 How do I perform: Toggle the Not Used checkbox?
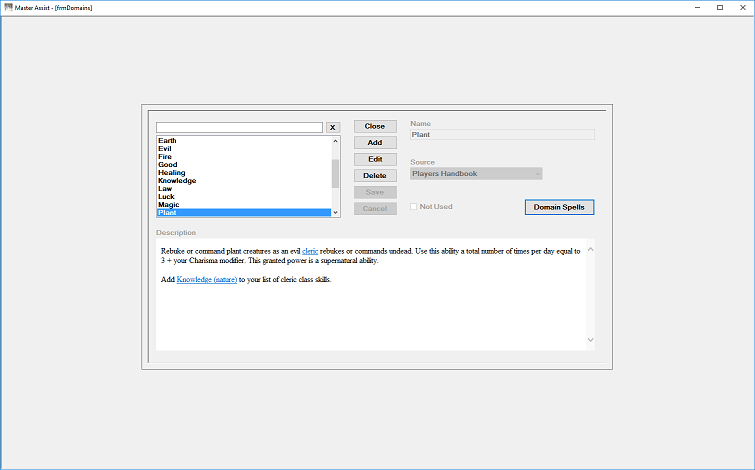pos(413,207)
